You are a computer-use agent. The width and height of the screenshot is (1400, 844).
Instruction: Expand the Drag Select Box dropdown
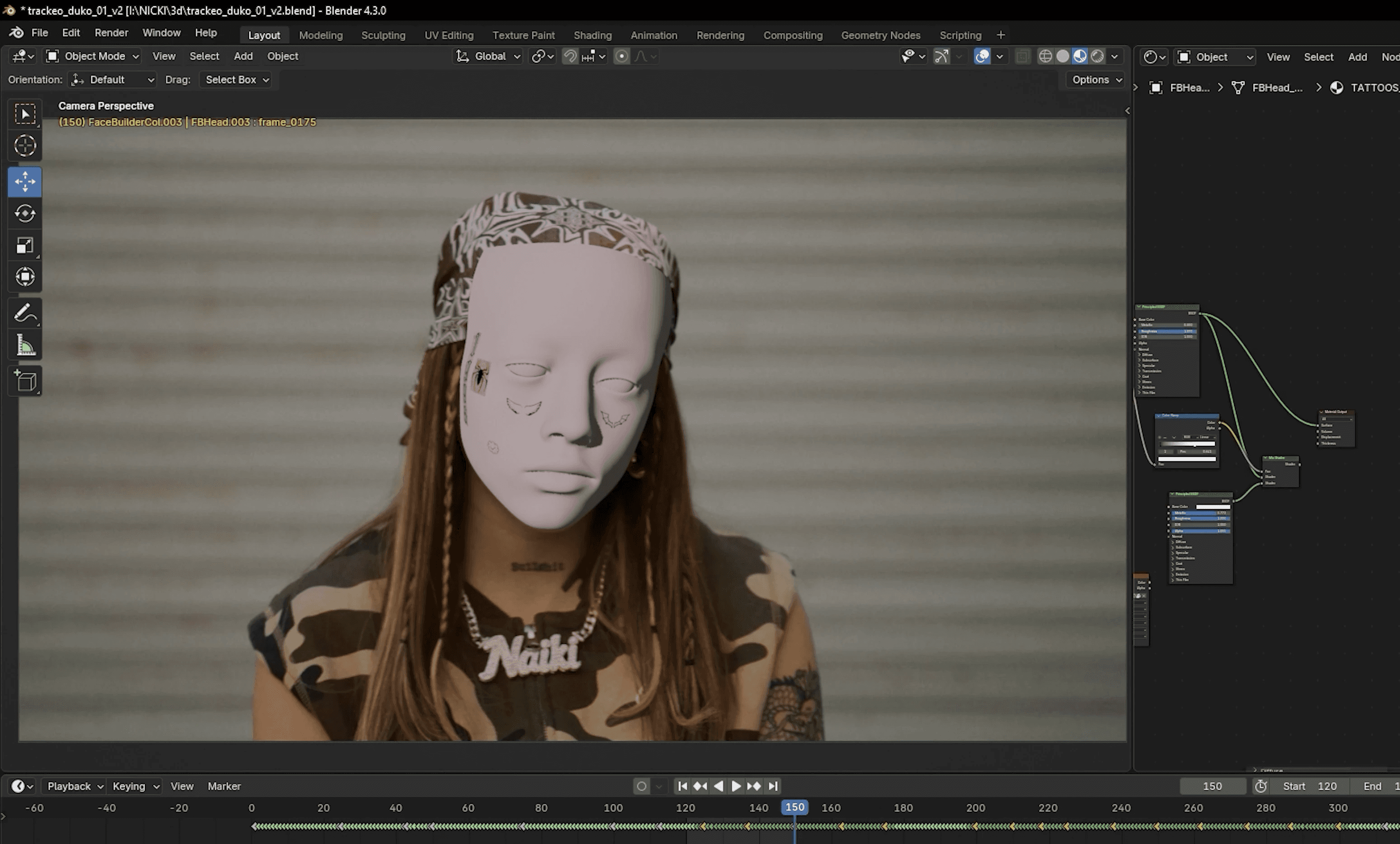[236, 80]
